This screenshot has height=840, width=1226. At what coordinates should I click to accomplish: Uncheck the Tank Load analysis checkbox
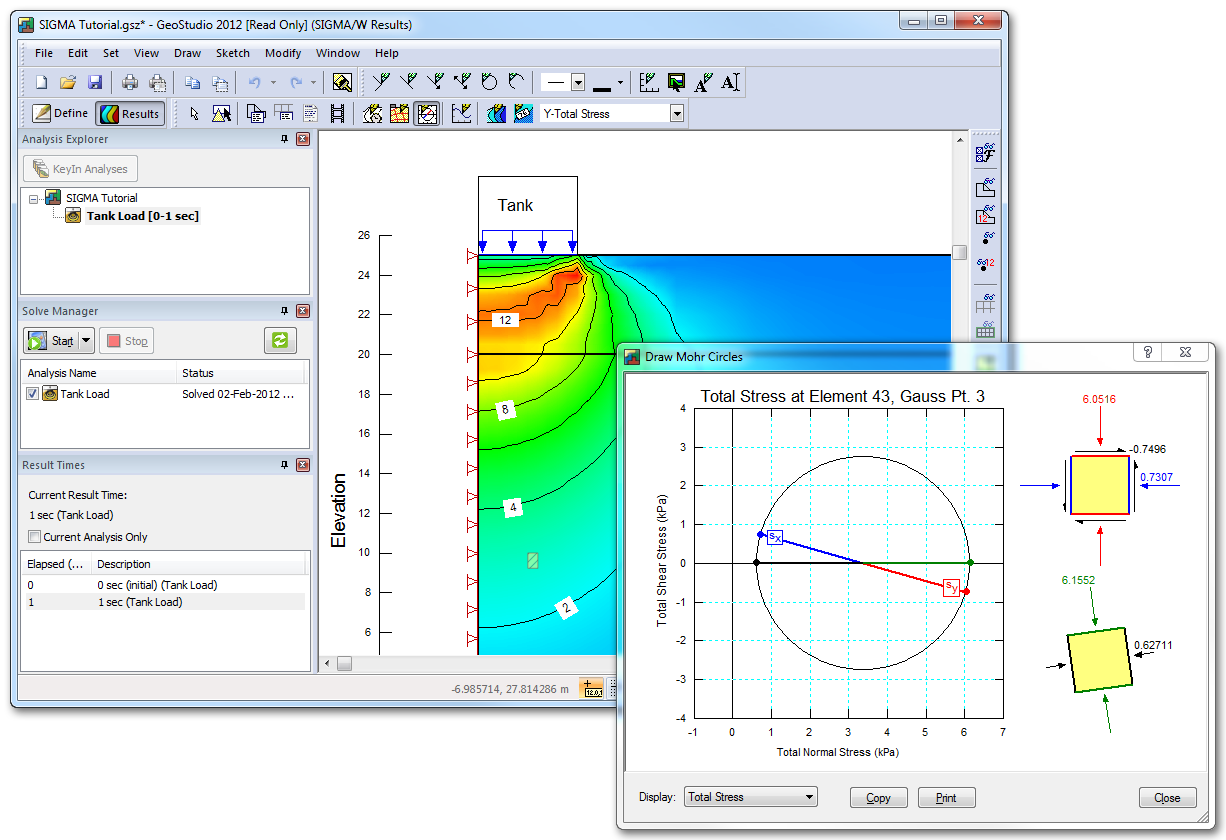coord(33,394)
